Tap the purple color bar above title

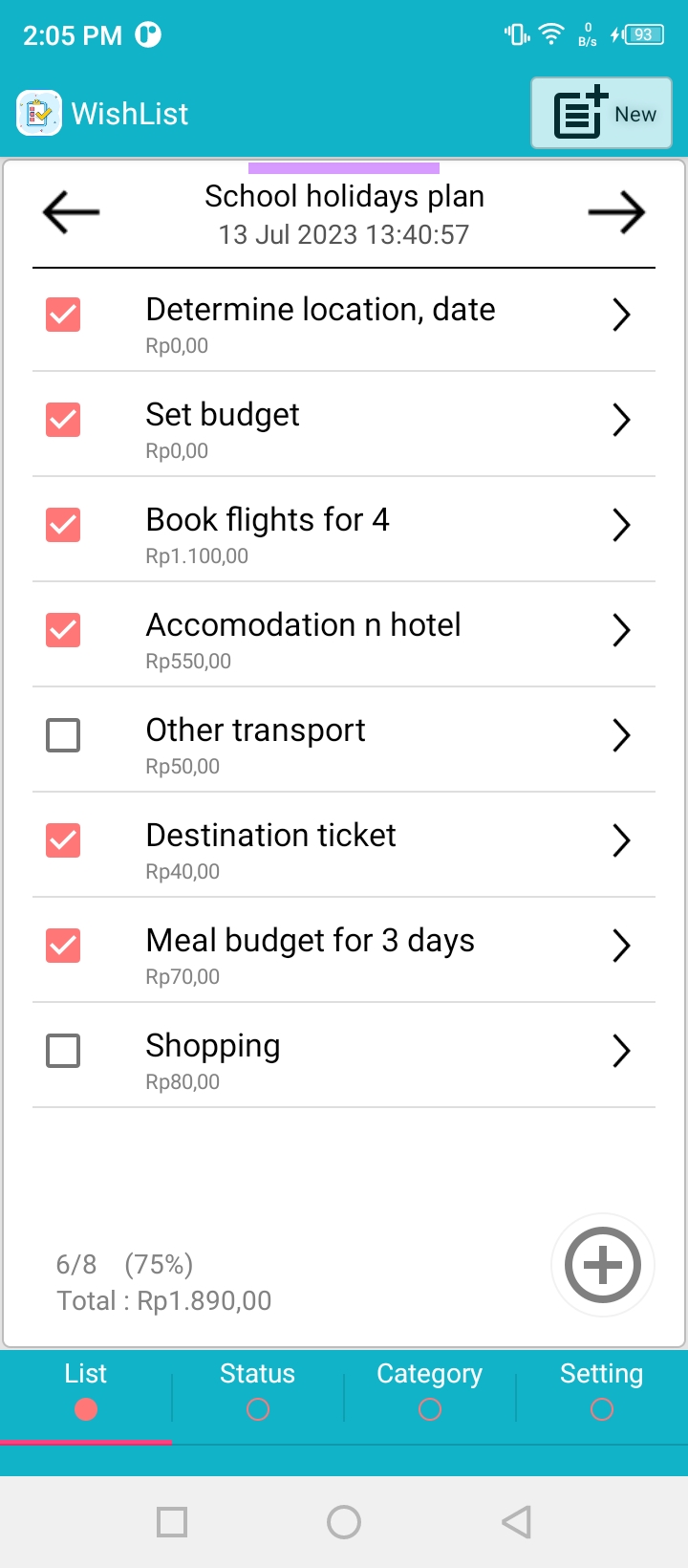344,168
